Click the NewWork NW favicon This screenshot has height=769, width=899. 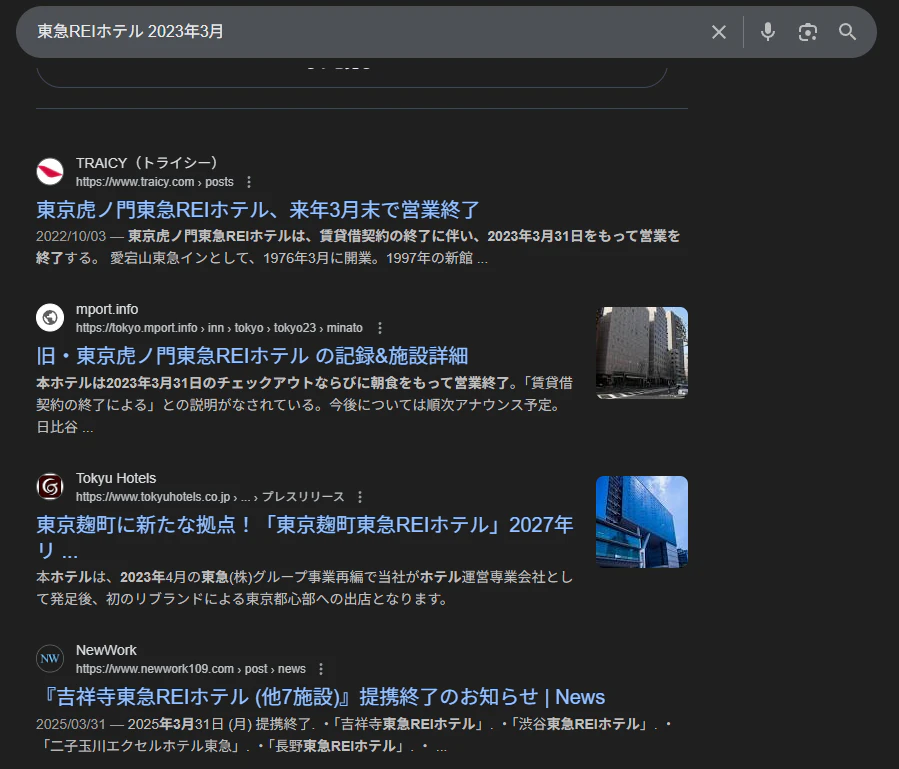(x=50, y=658)
